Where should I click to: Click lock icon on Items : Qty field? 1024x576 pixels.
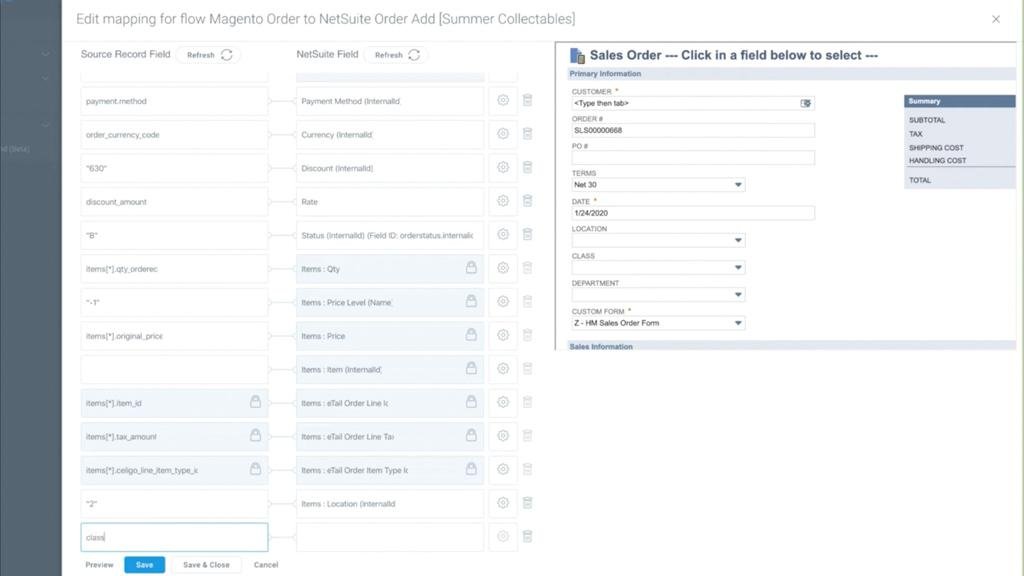tap(471, 268)
